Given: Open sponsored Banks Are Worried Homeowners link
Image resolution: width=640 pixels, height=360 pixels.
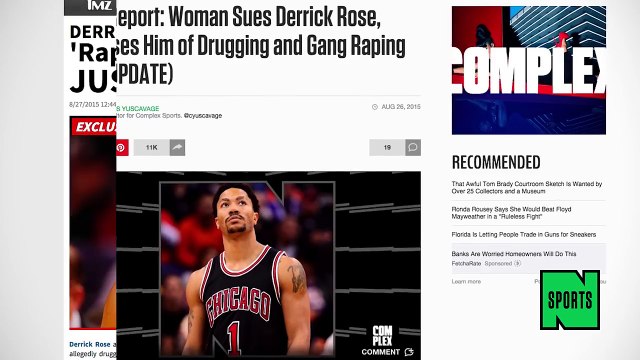Looking at the screenshot, I should click(514, 254).
